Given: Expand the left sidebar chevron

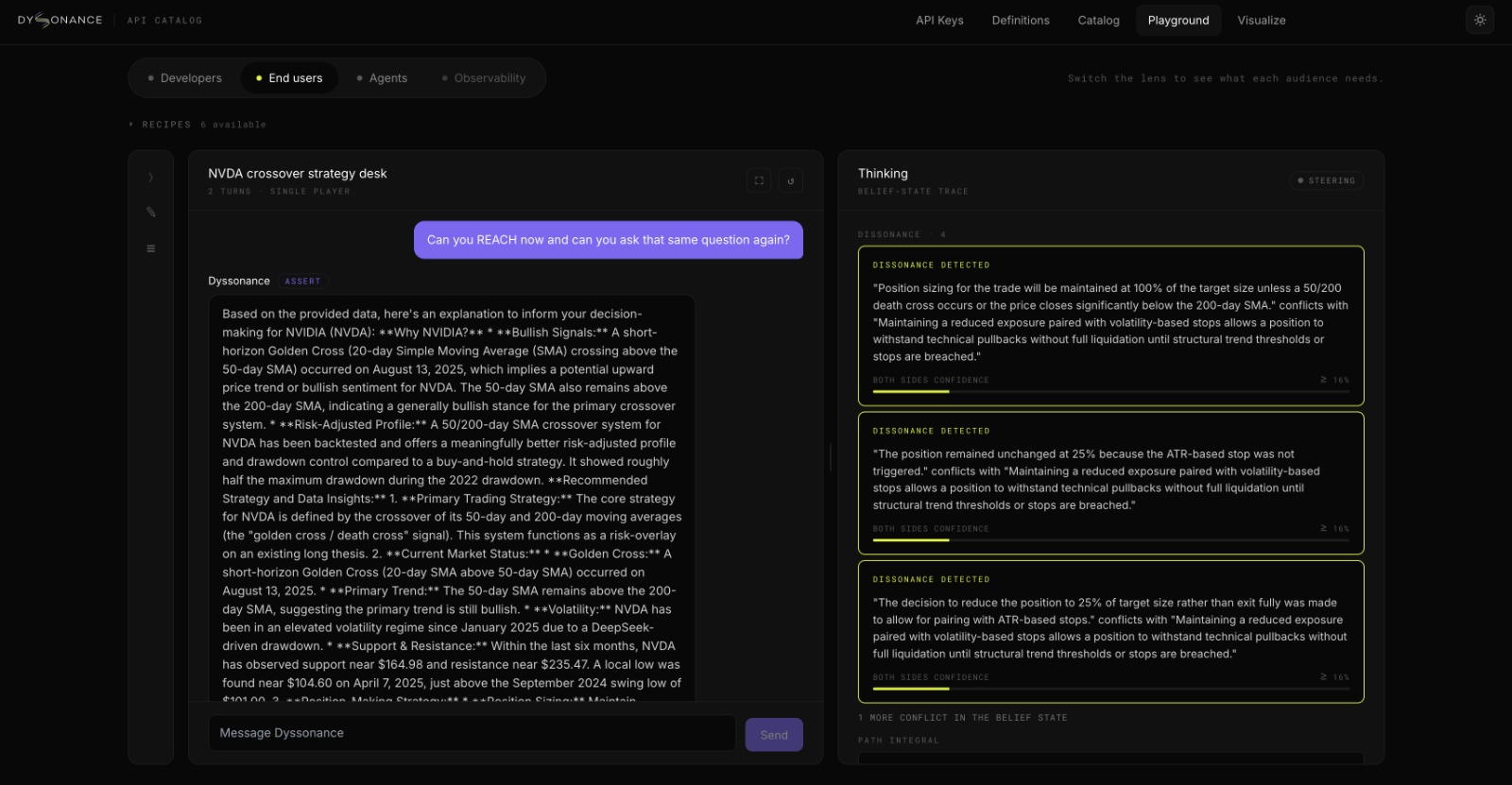Looking at the screenshot, I should (151, 178).
